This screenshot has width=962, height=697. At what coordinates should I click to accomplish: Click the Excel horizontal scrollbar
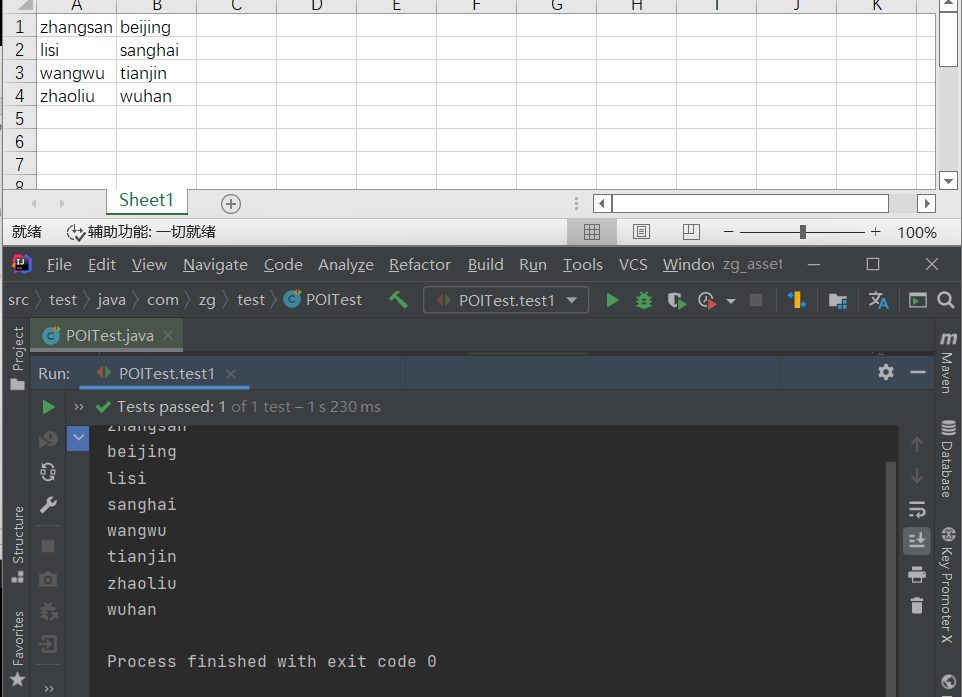750,203
